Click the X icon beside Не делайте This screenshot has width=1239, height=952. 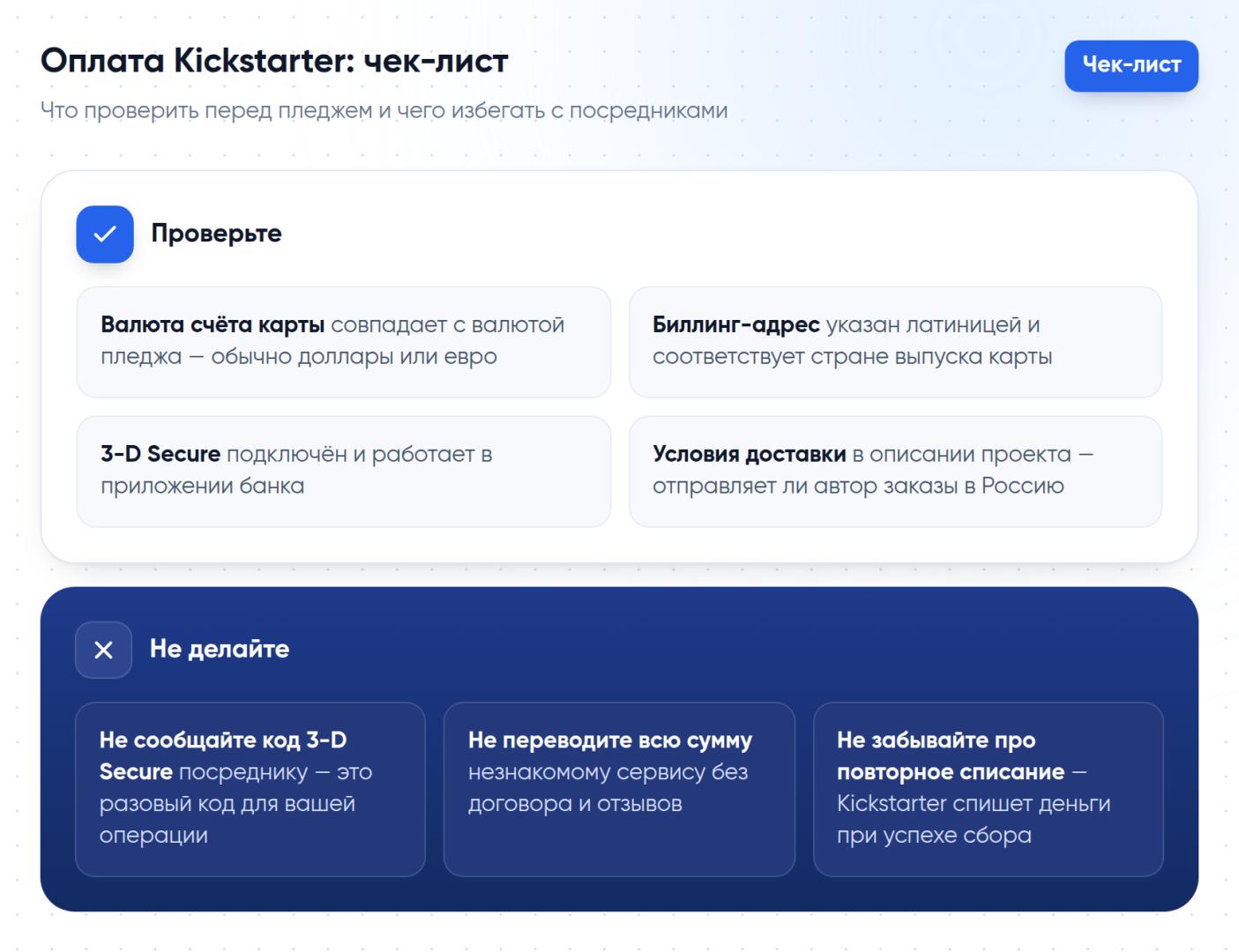point(104,650)
